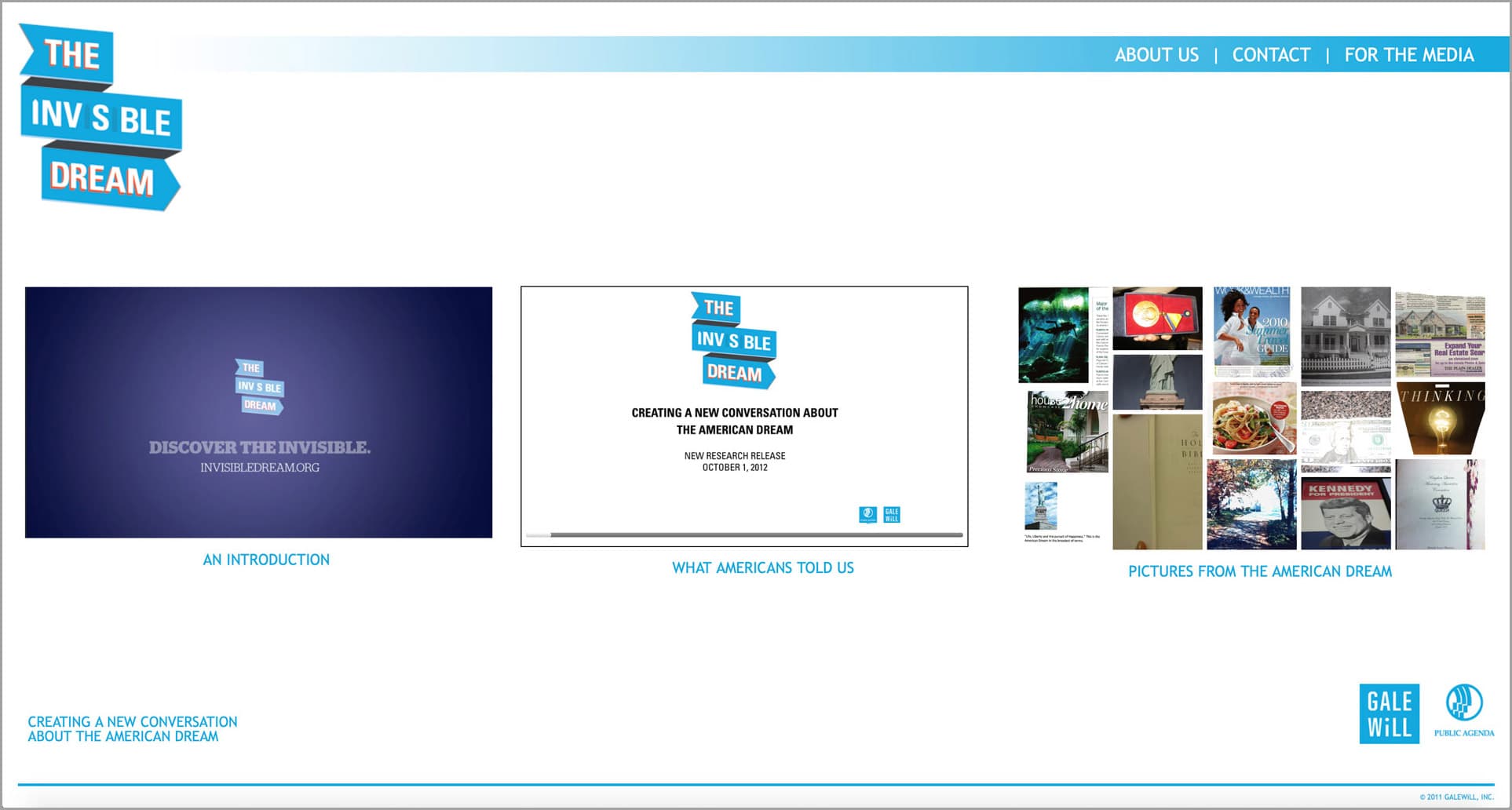Open the About Us menu item
The height and width of the screenshot is (810, 1512).
[1156, 55]
